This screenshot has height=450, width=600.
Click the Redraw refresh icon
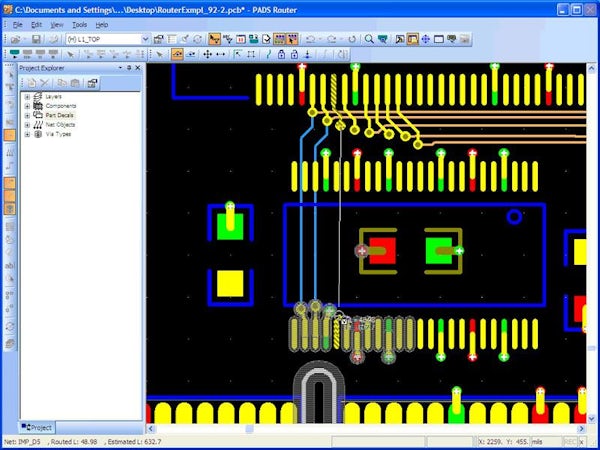pyautogui.click(x=352, y=39)
